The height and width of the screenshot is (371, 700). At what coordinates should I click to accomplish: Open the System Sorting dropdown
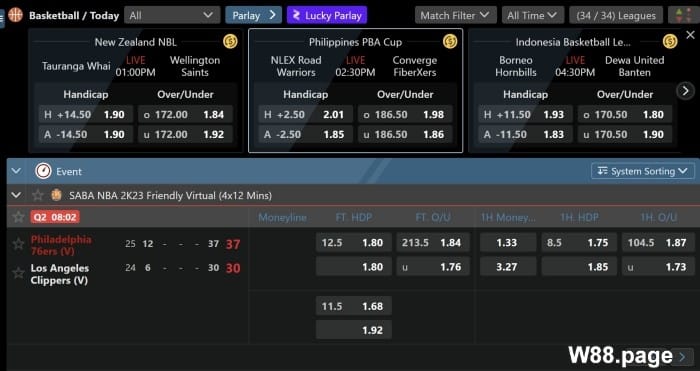click(643, 171)
